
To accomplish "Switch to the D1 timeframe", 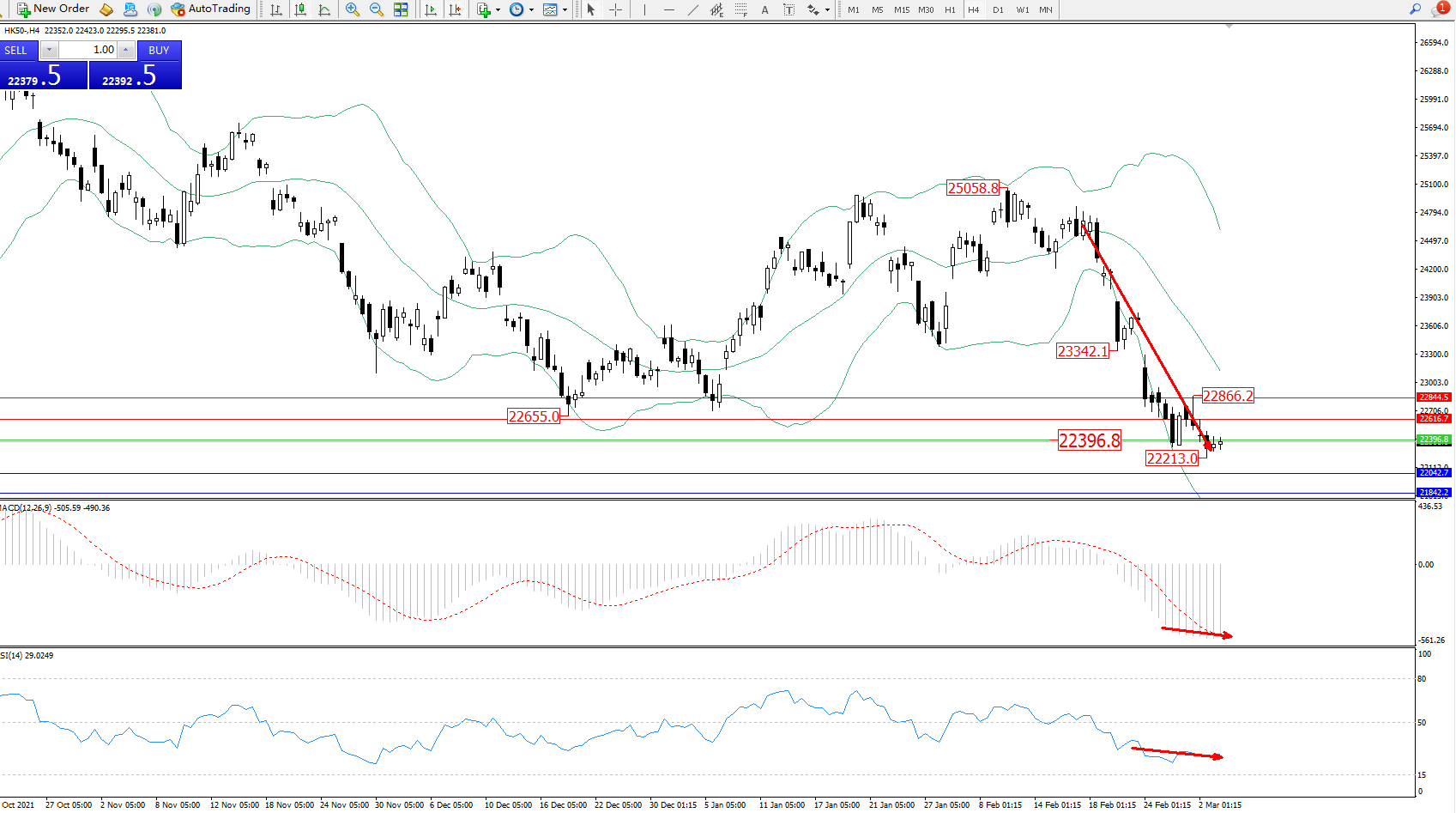I will [x=998, y=9].
